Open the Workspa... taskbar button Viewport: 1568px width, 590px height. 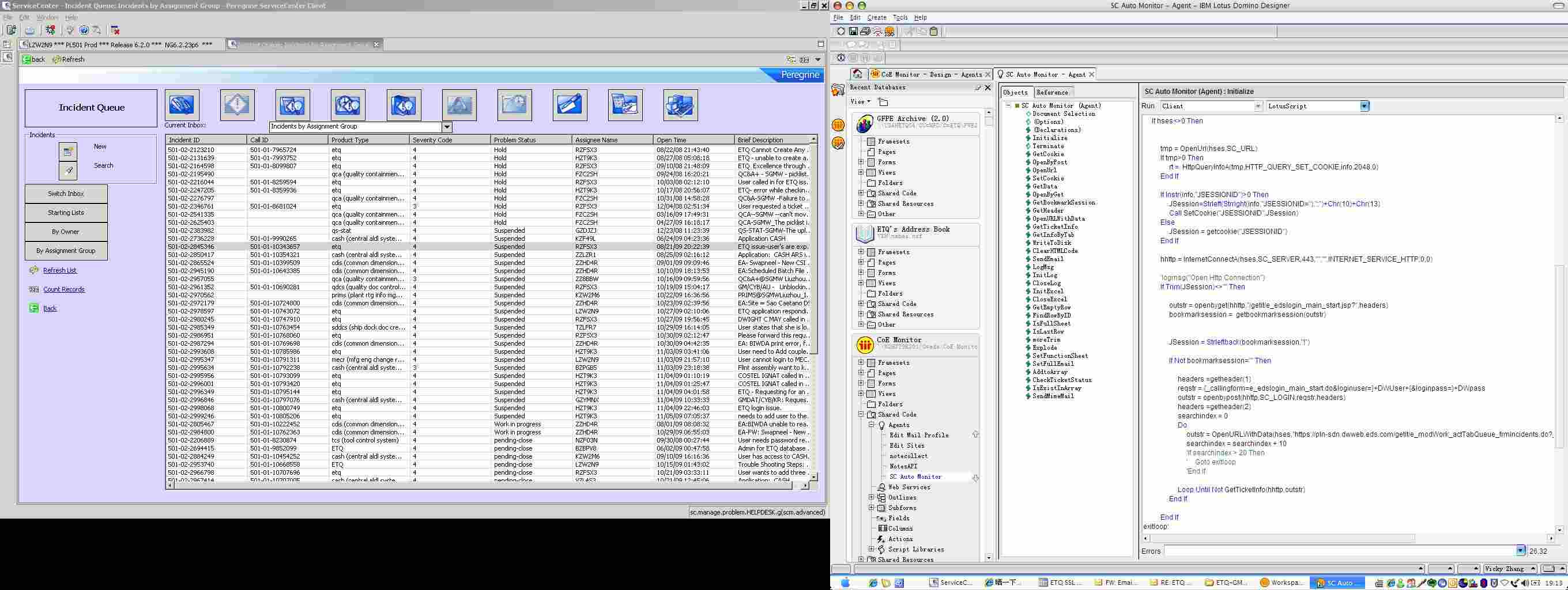click(1282, 583)
